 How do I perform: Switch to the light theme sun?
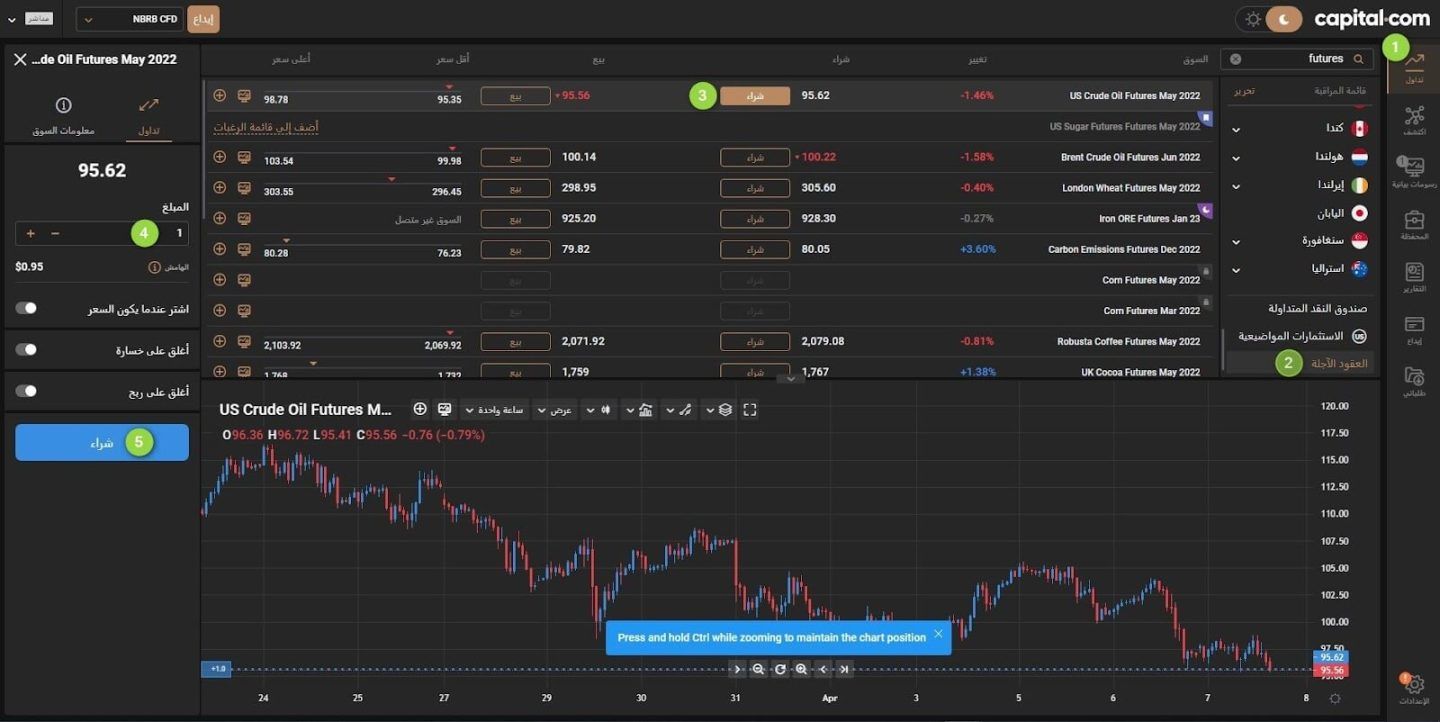pos(1252,19)
